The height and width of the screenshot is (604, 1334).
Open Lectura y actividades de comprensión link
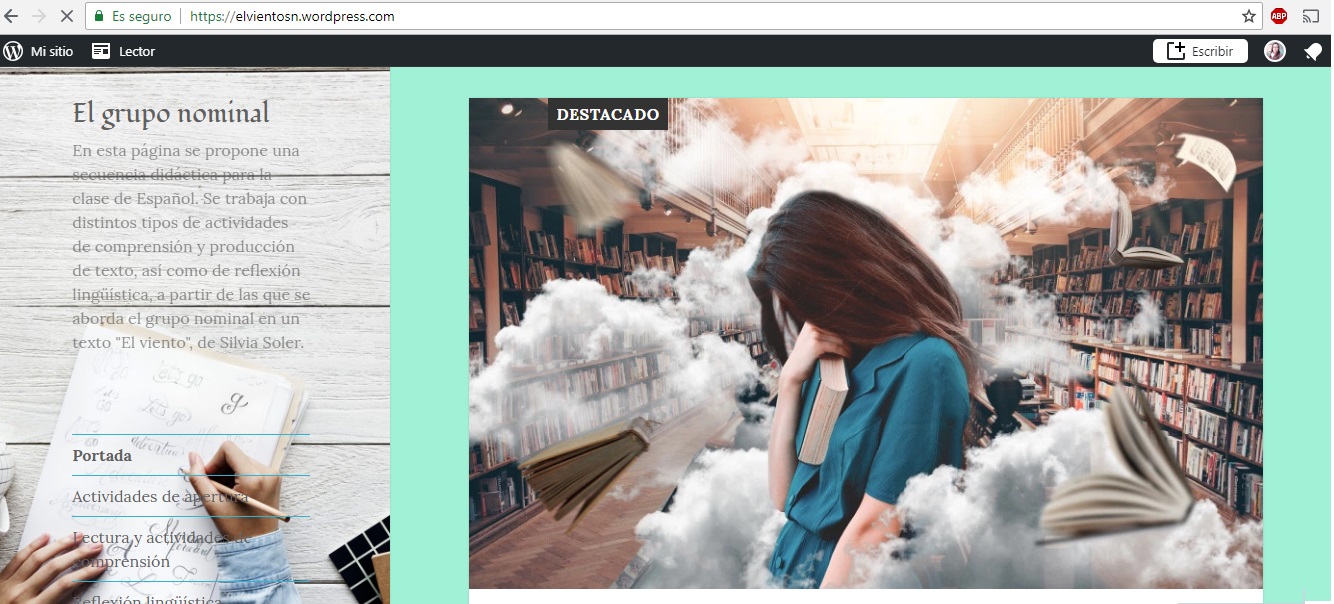click(x=162, y=550)
